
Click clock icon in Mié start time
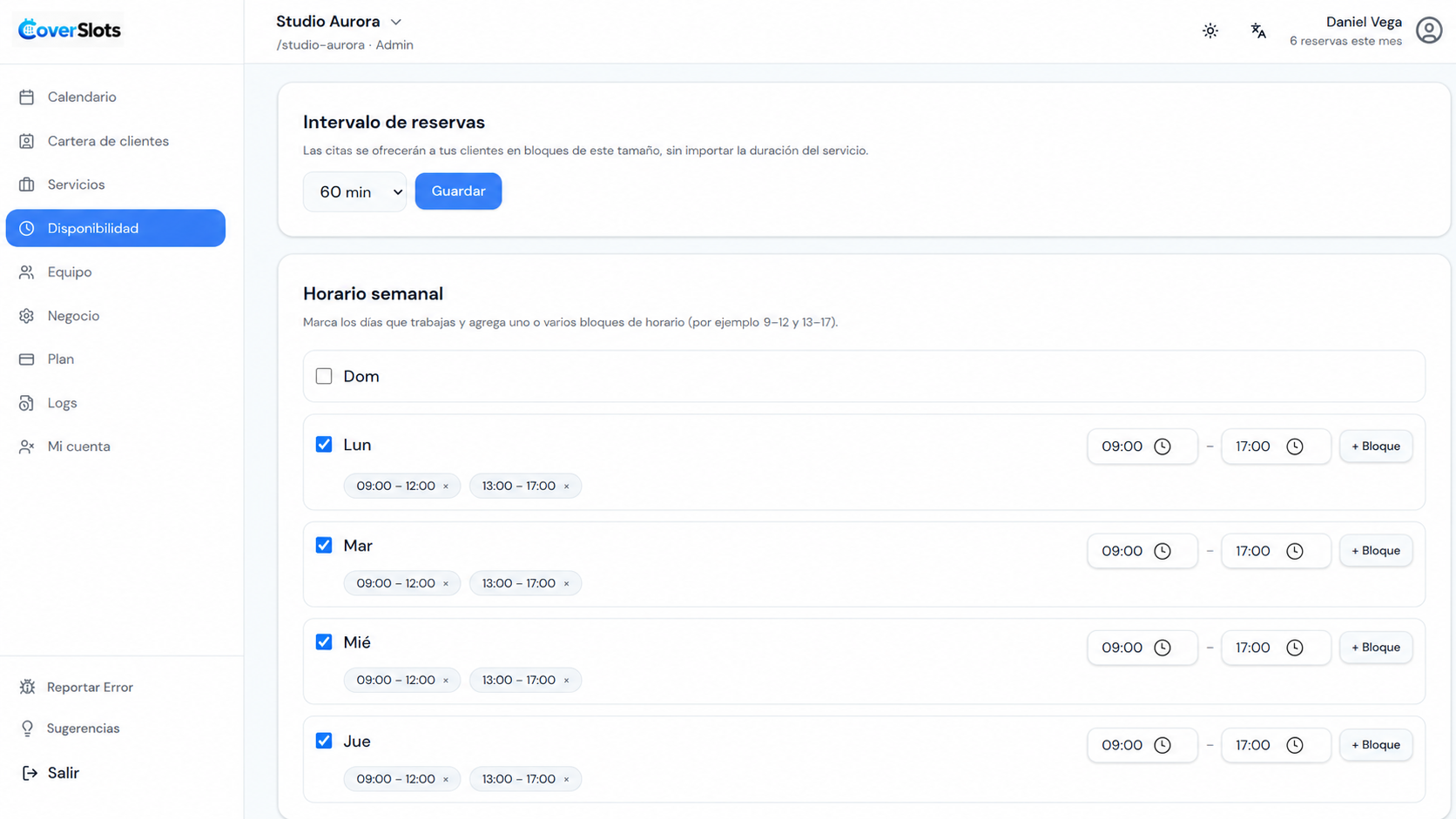pyautogui.click(x=1163, y=648)
